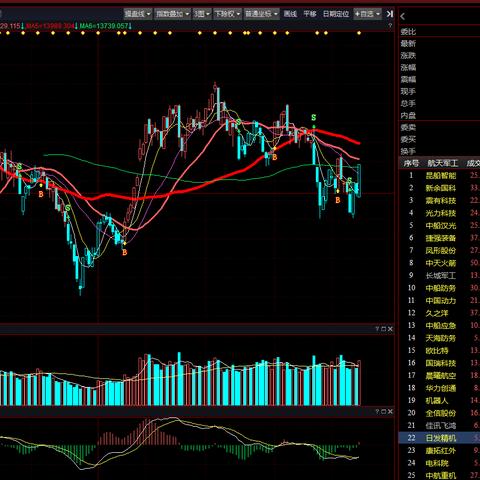Click the question mark help icon in main chart
Image resolution: width=480 pixels, height=480 pixels.
click(x=390, y=25)
